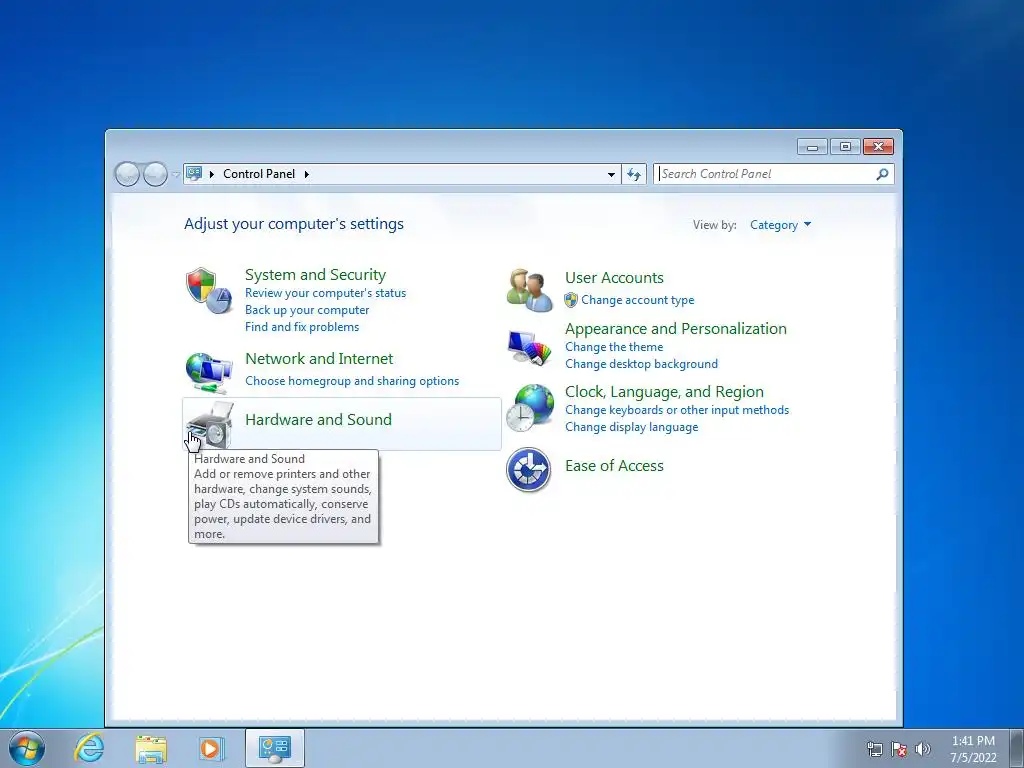Open the Hardware and Sound heading
This screenshot has width=1024, height=768.
coord(318,419)
